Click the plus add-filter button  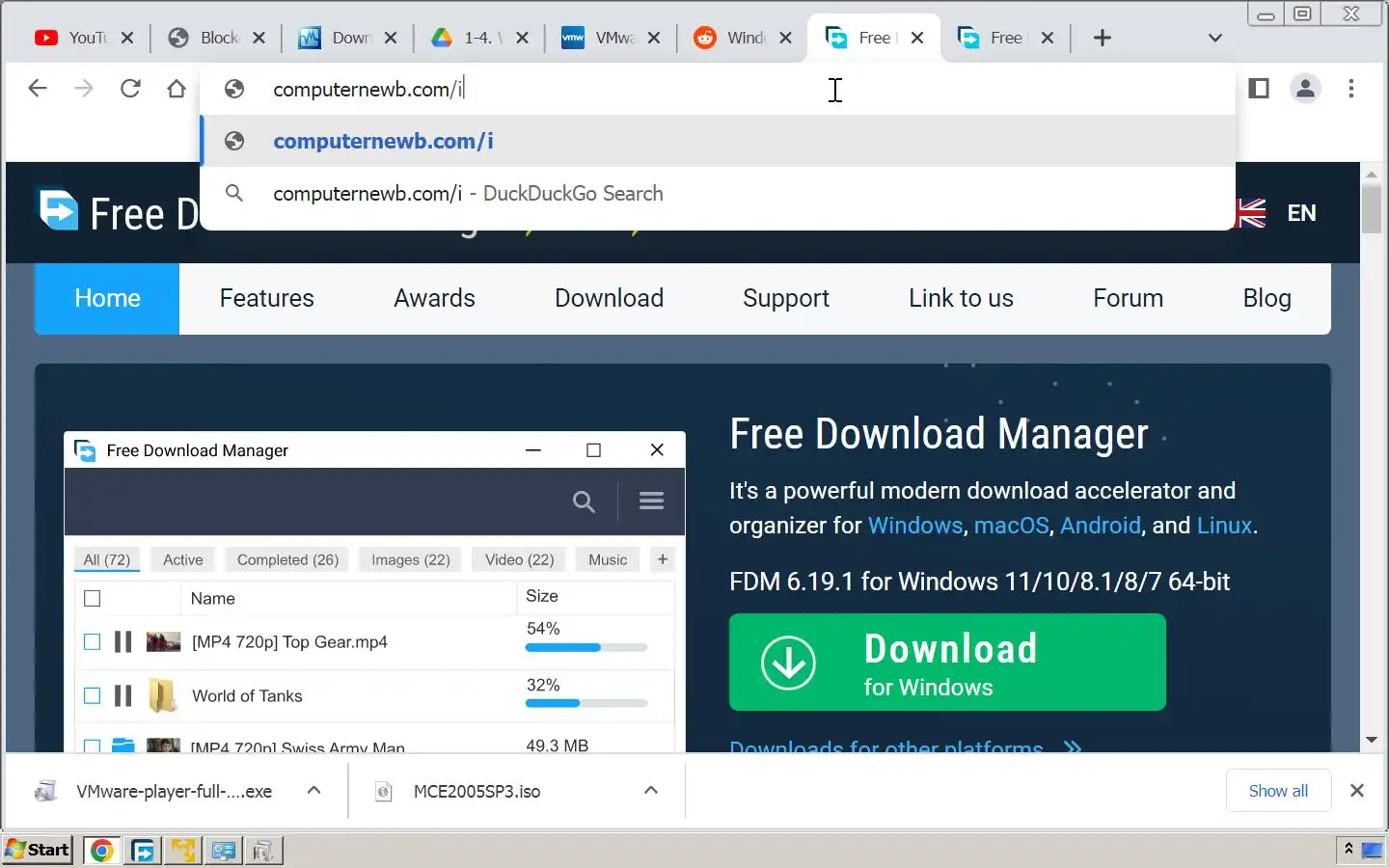click(x=663, y=559)
